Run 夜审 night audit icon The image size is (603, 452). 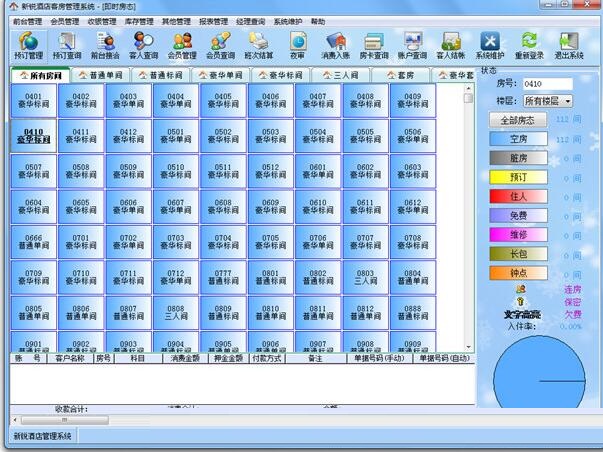coord(297,45)
